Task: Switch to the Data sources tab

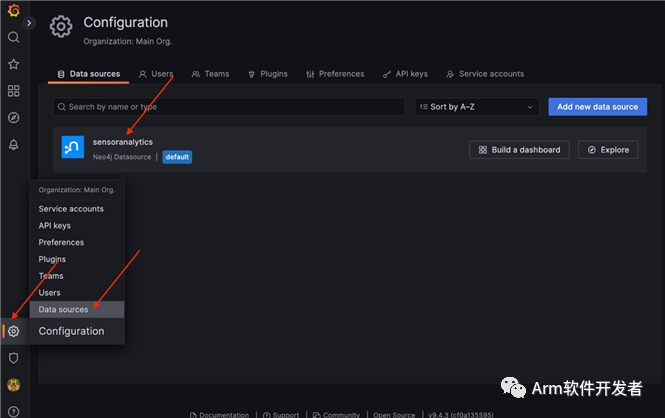Action: [x=89, y=74]
